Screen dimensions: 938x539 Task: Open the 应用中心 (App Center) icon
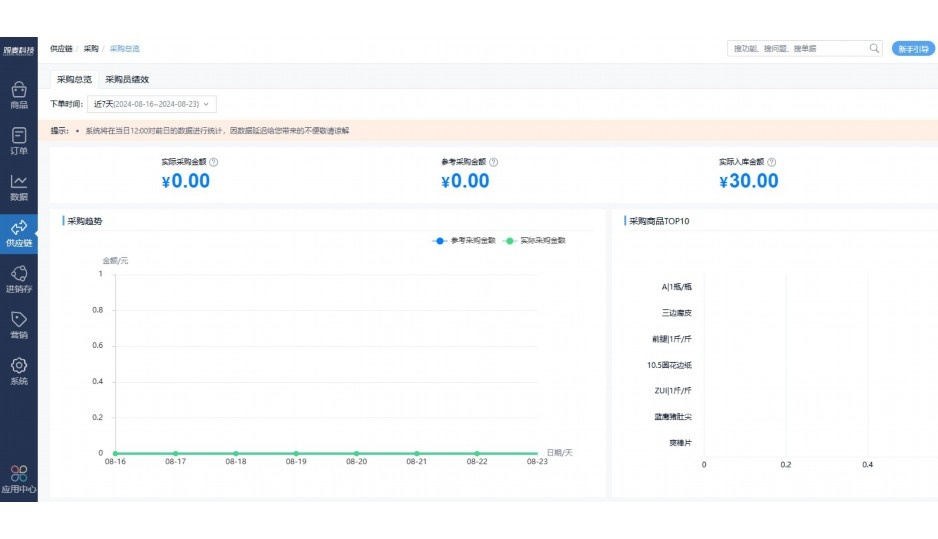coord(18,479)
